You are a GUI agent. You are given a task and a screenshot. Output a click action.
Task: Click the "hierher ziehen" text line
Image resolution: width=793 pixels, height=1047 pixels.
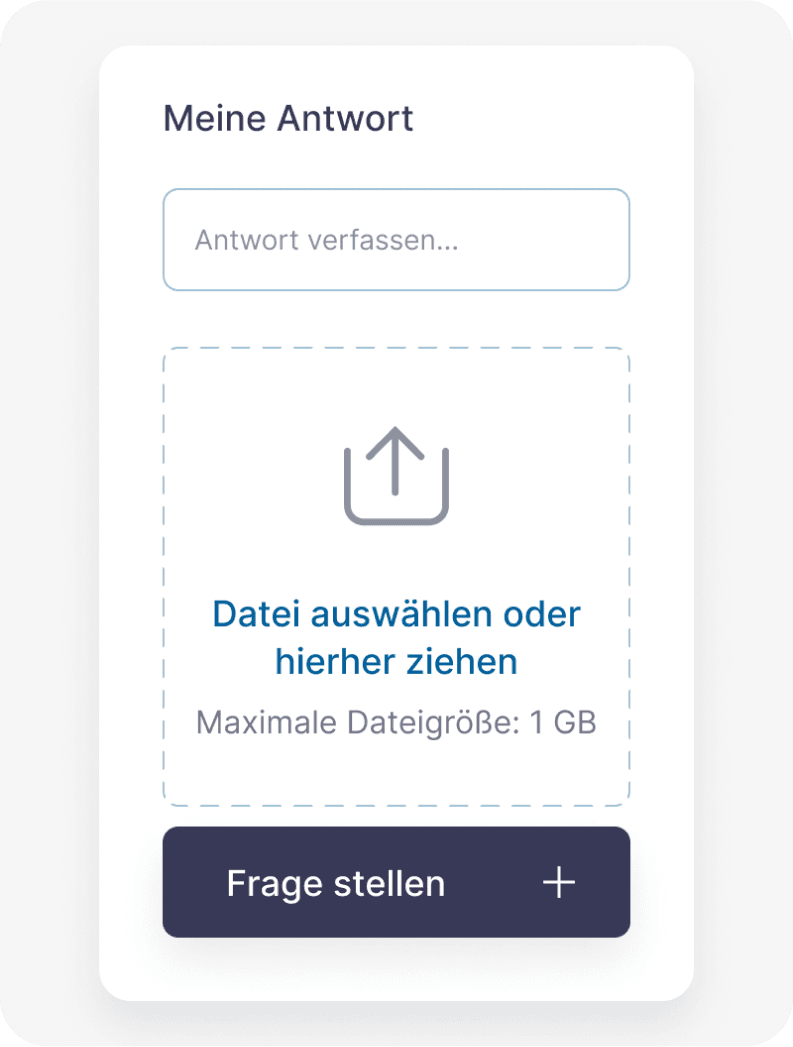pyautogui.click(x=396, y=662)
